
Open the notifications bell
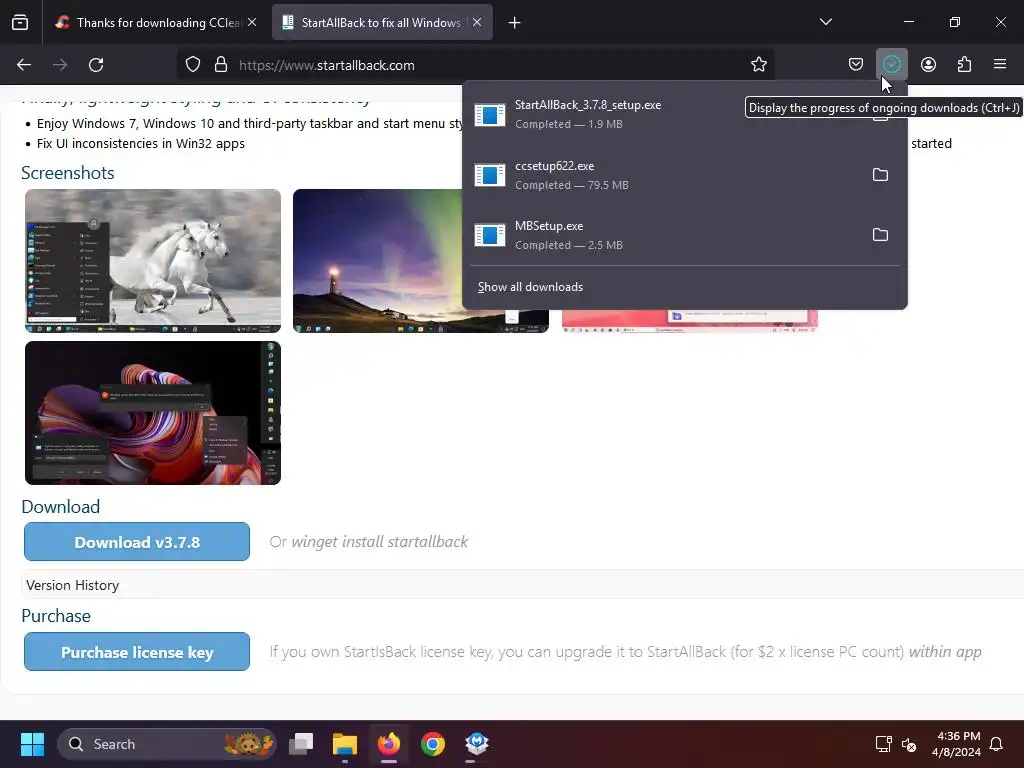(x=996, y=744)
